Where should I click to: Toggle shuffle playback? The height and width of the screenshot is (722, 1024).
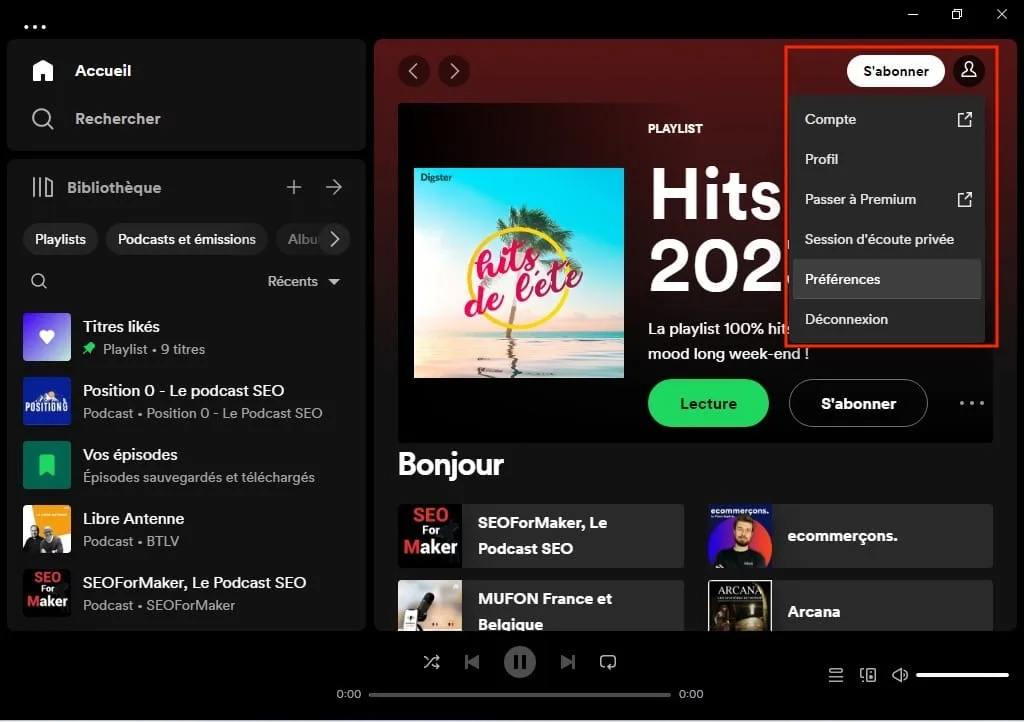coord(432,661)
